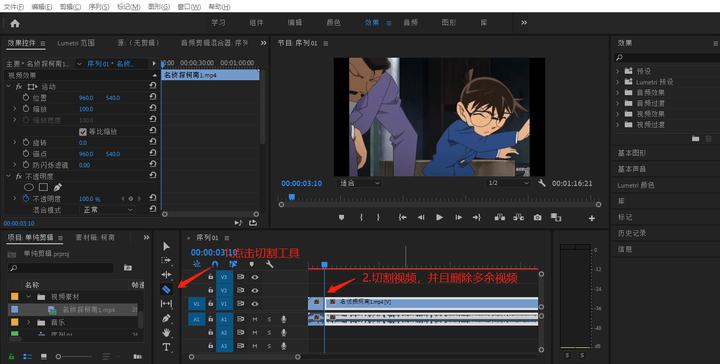Image resolution: width=720 pixels, height=364 pixels.
Task: Export frame with camera icon
Action: (537, 218)
